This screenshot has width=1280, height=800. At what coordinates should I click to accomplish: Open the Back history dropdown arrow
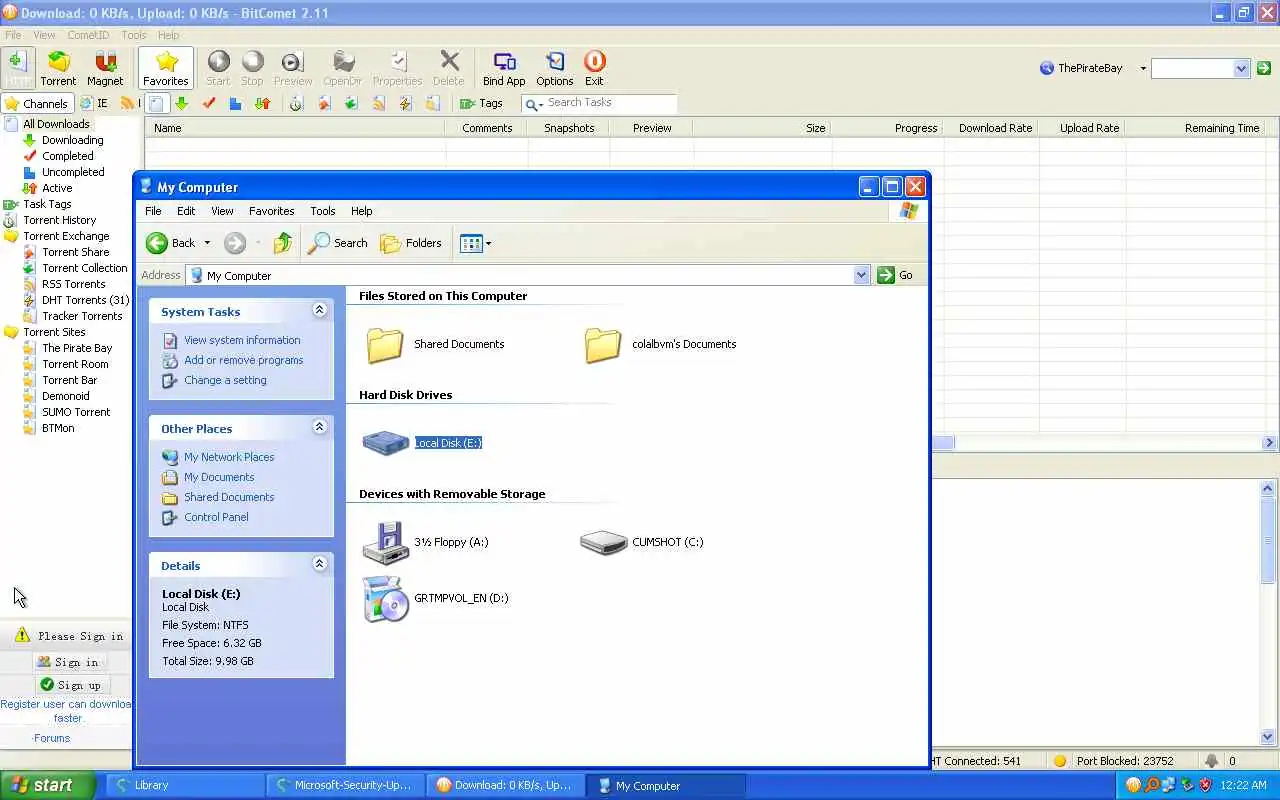207,243
